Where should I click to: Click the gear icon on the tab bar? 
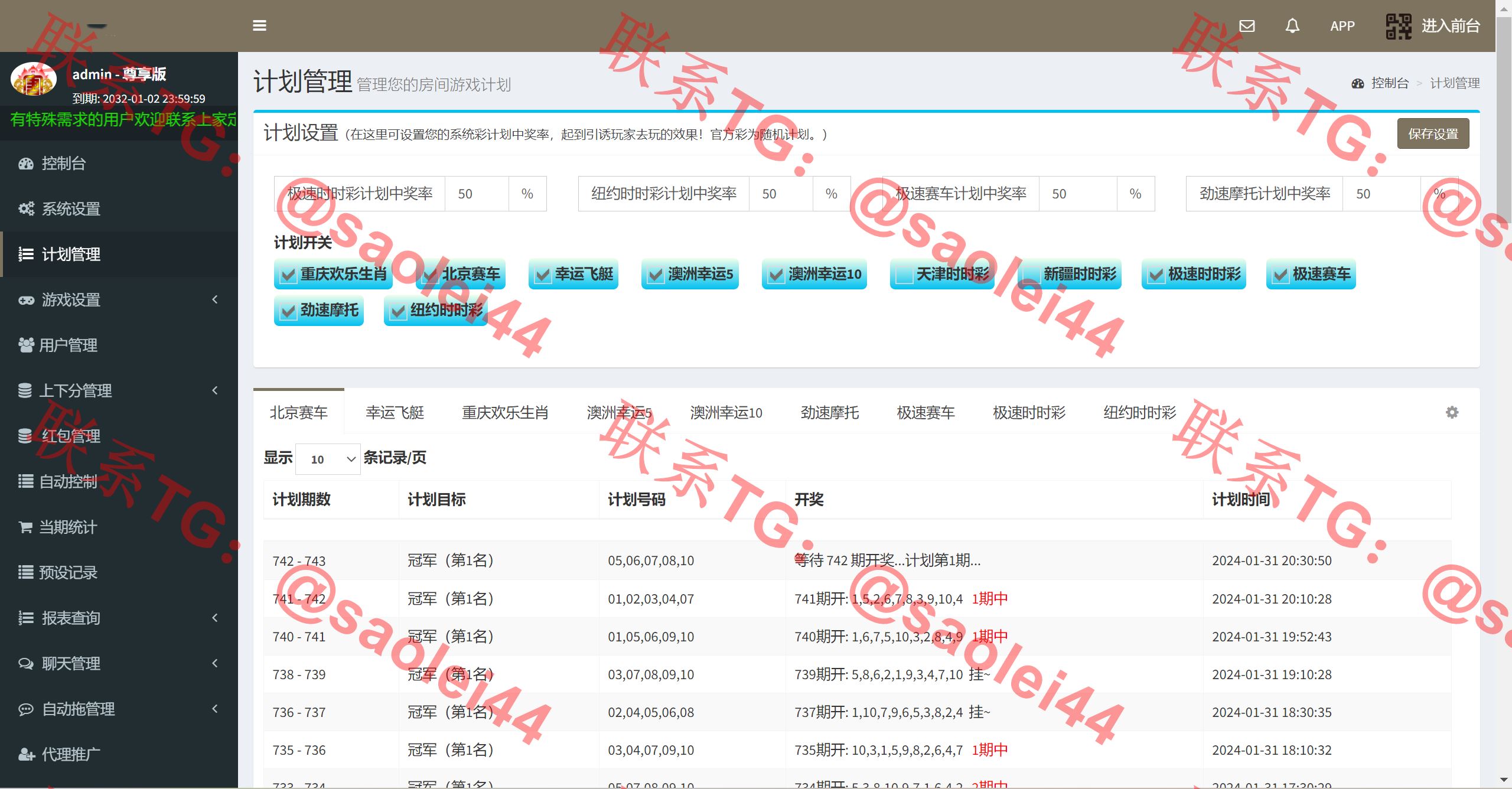tap(1452, 412)
